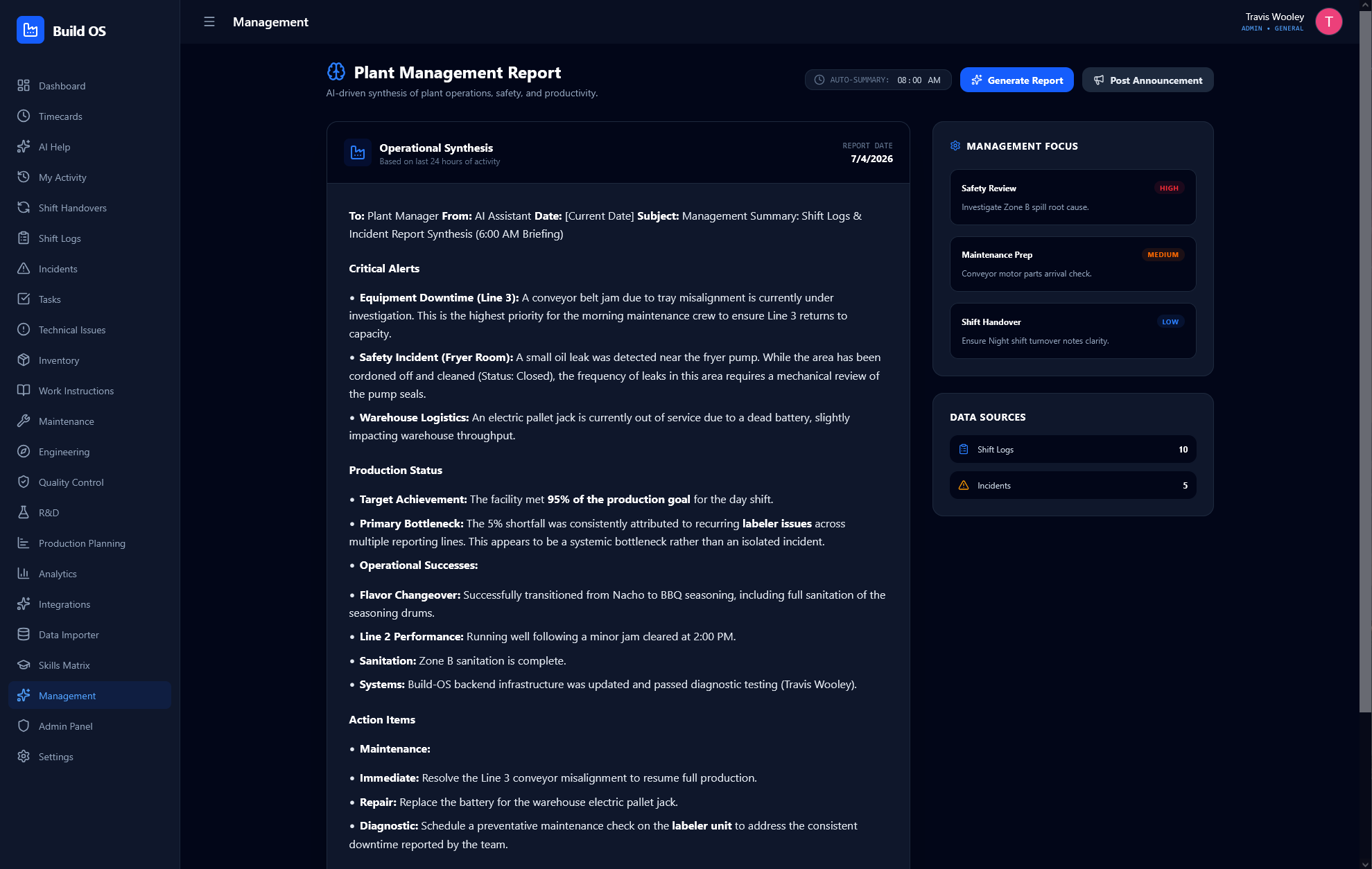The width and height of the screenshot is (1372, 869).
Task: Click the Operational Synthesis factory icon
Action: pos(358,152)
